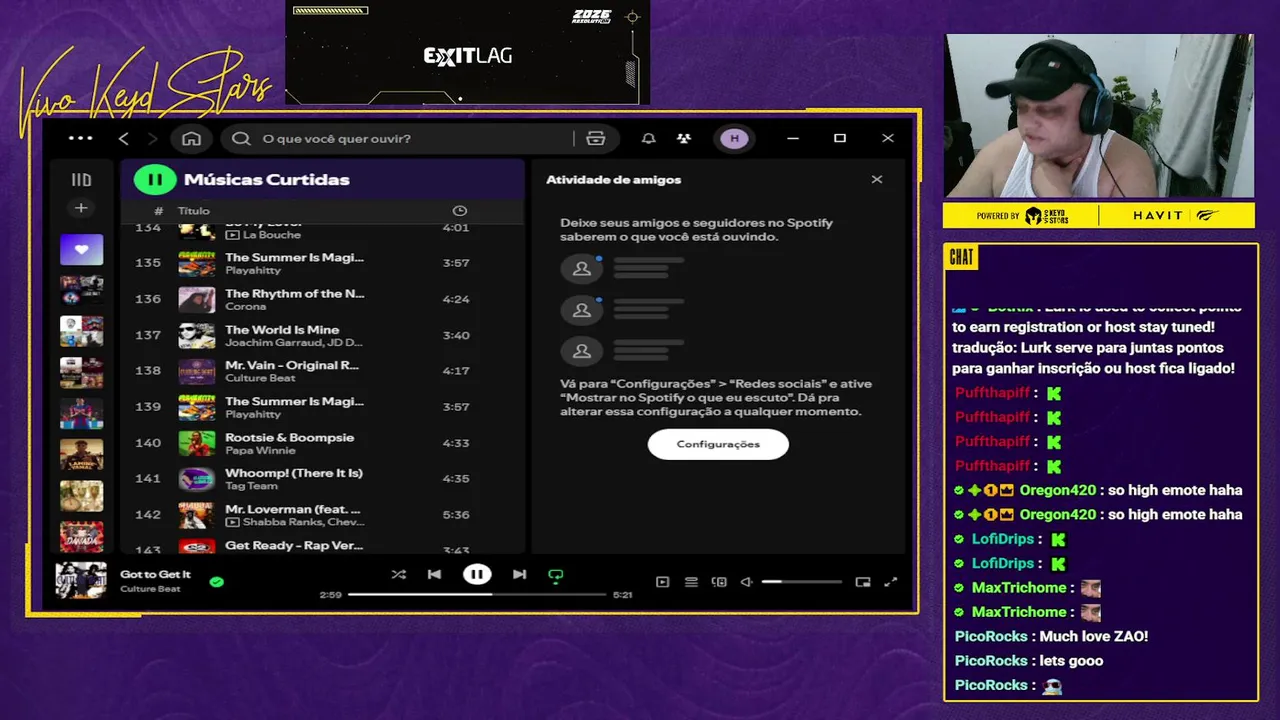Select 'The Summer Is Magi...' in row 139
1280x720 pixels.
[295, 401]
